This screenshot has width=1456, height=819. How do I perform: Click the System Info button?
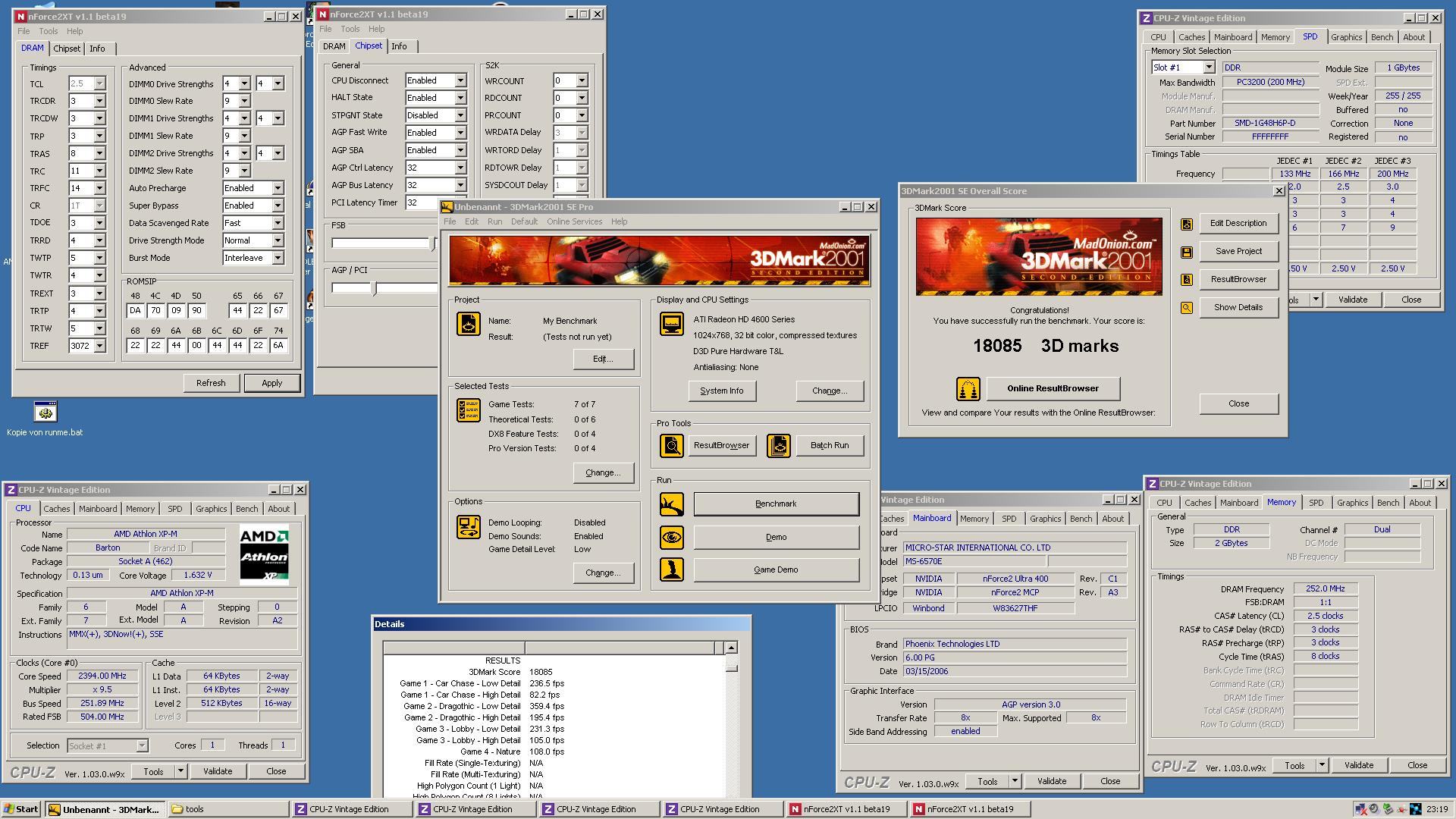[721, 391]
